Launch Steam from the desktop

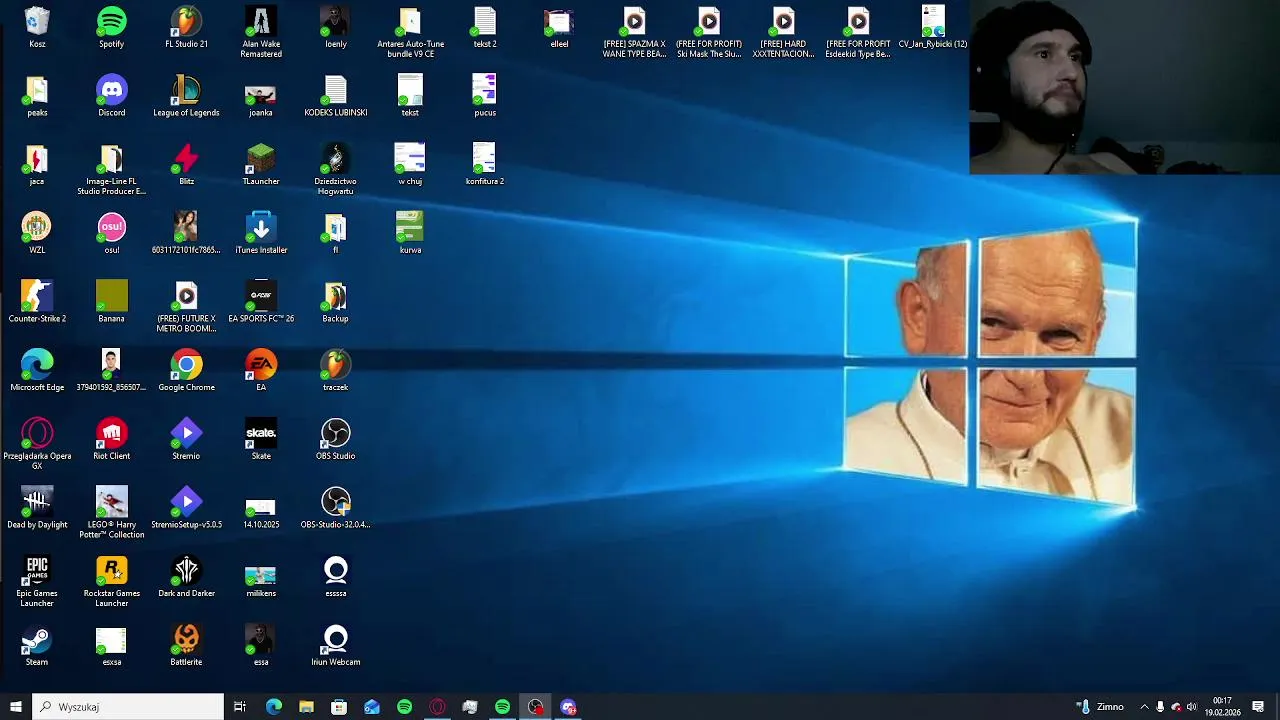click(x=37, y=646)
